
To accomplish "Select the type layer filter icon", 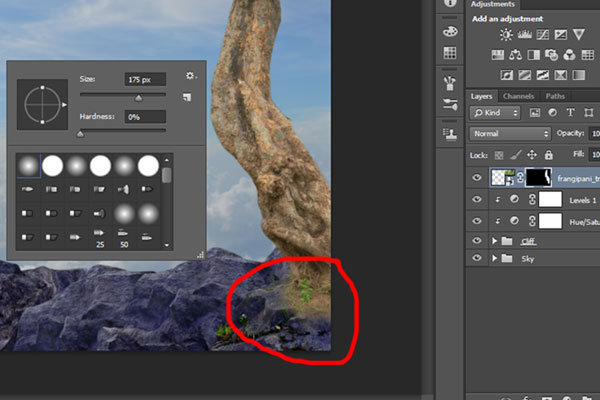I will pos(570,113).
